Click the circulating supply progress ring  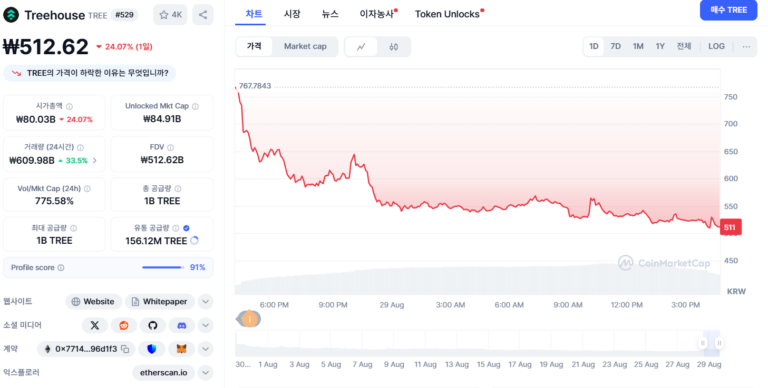point(194,241)
